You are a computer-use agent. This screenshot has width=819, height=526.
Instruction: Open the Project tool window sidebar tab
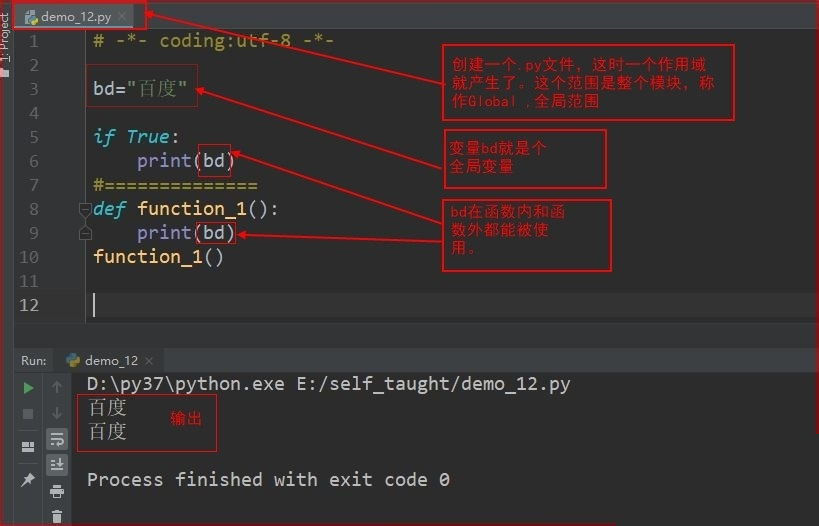click(x=6, y=38)
